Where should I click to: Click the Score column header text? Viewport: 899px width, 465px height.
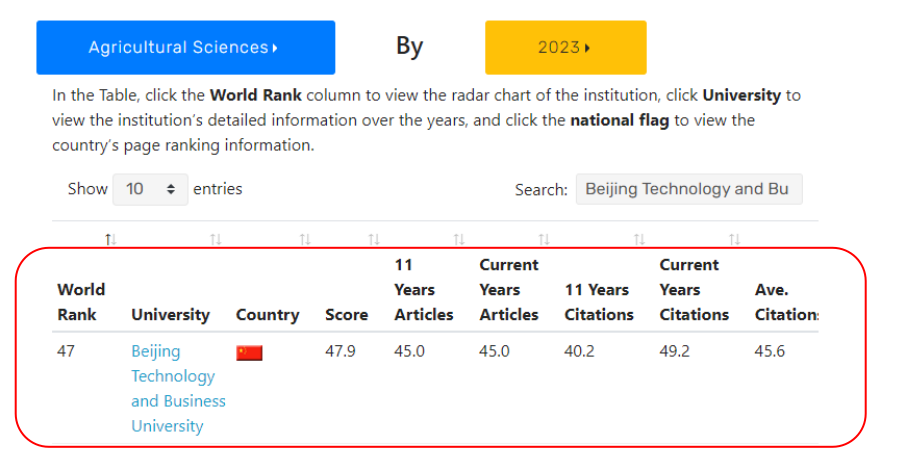pyautogui.click(x=346, y=314)
